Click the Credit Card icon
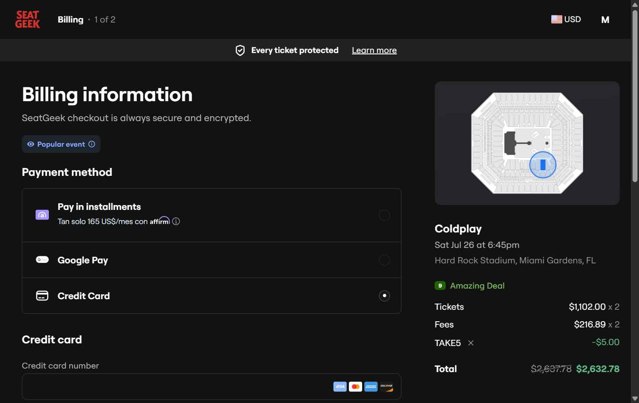The image size is (639, 403). 42,295
